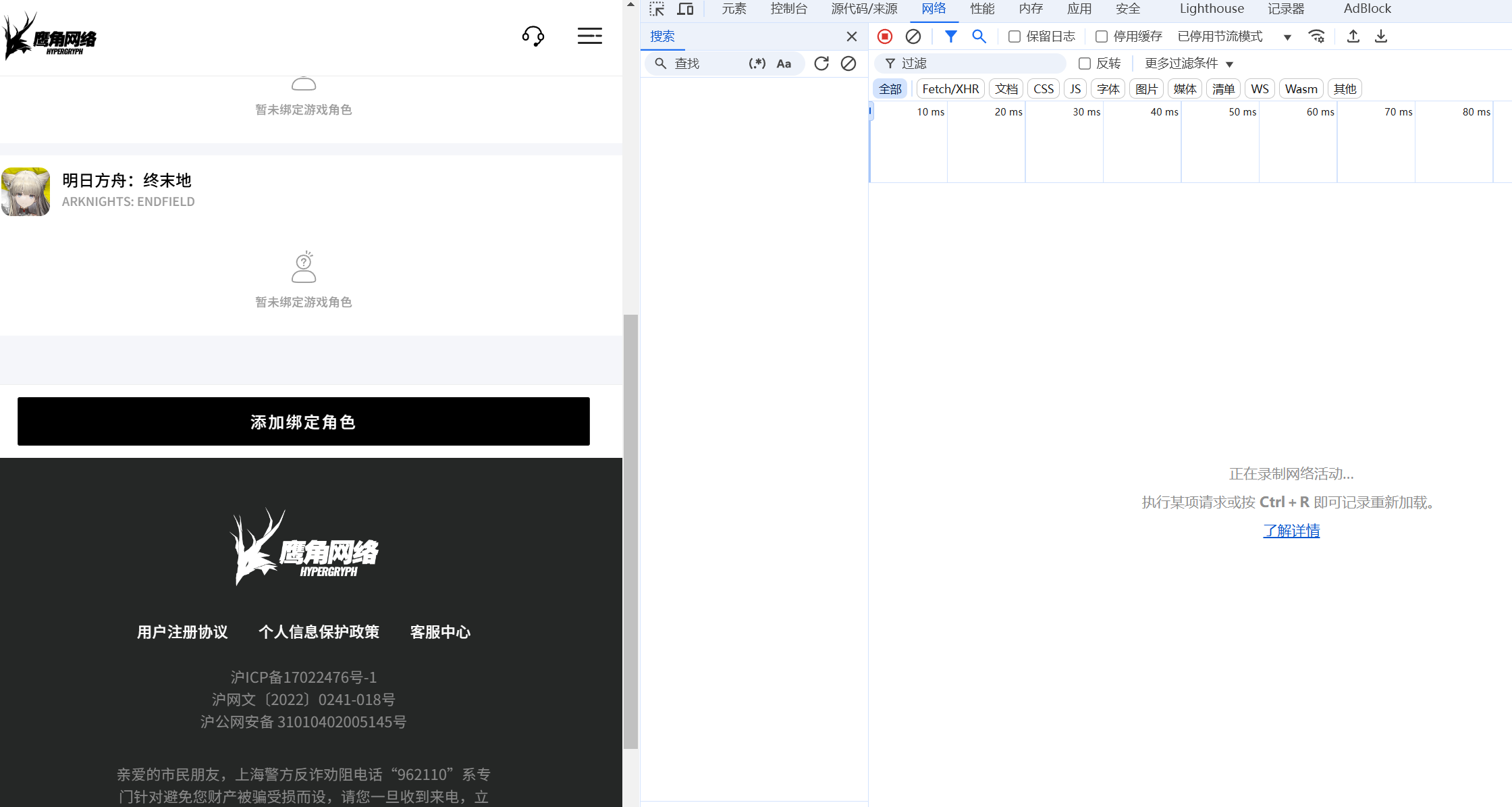Toggle the network filter funnel icon
1512x807 pixels.
tap(950, 36)
